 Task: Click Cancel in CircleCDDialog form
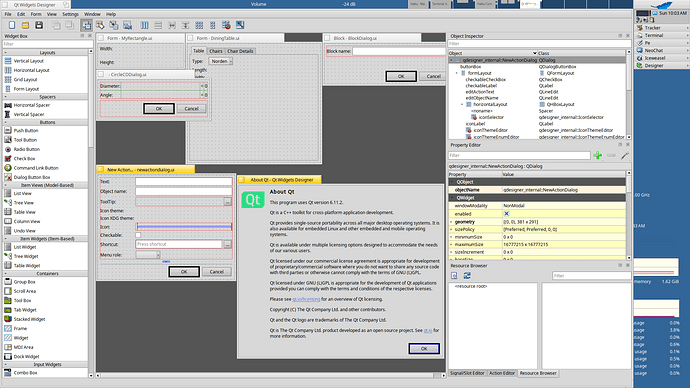(x=191, y=109)
